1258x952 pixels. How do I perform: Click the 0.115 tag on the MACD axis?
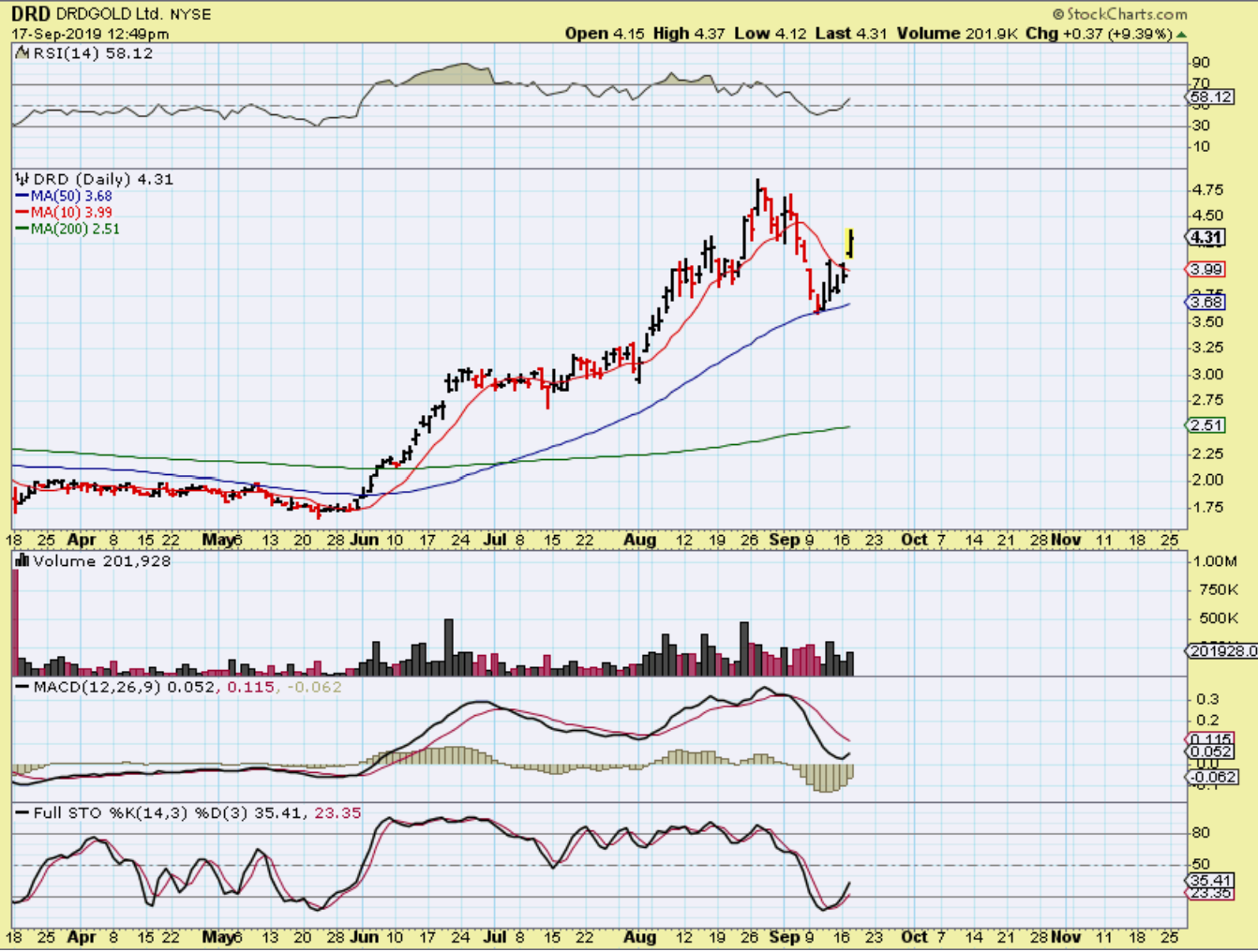click(x=1210, y=739)
